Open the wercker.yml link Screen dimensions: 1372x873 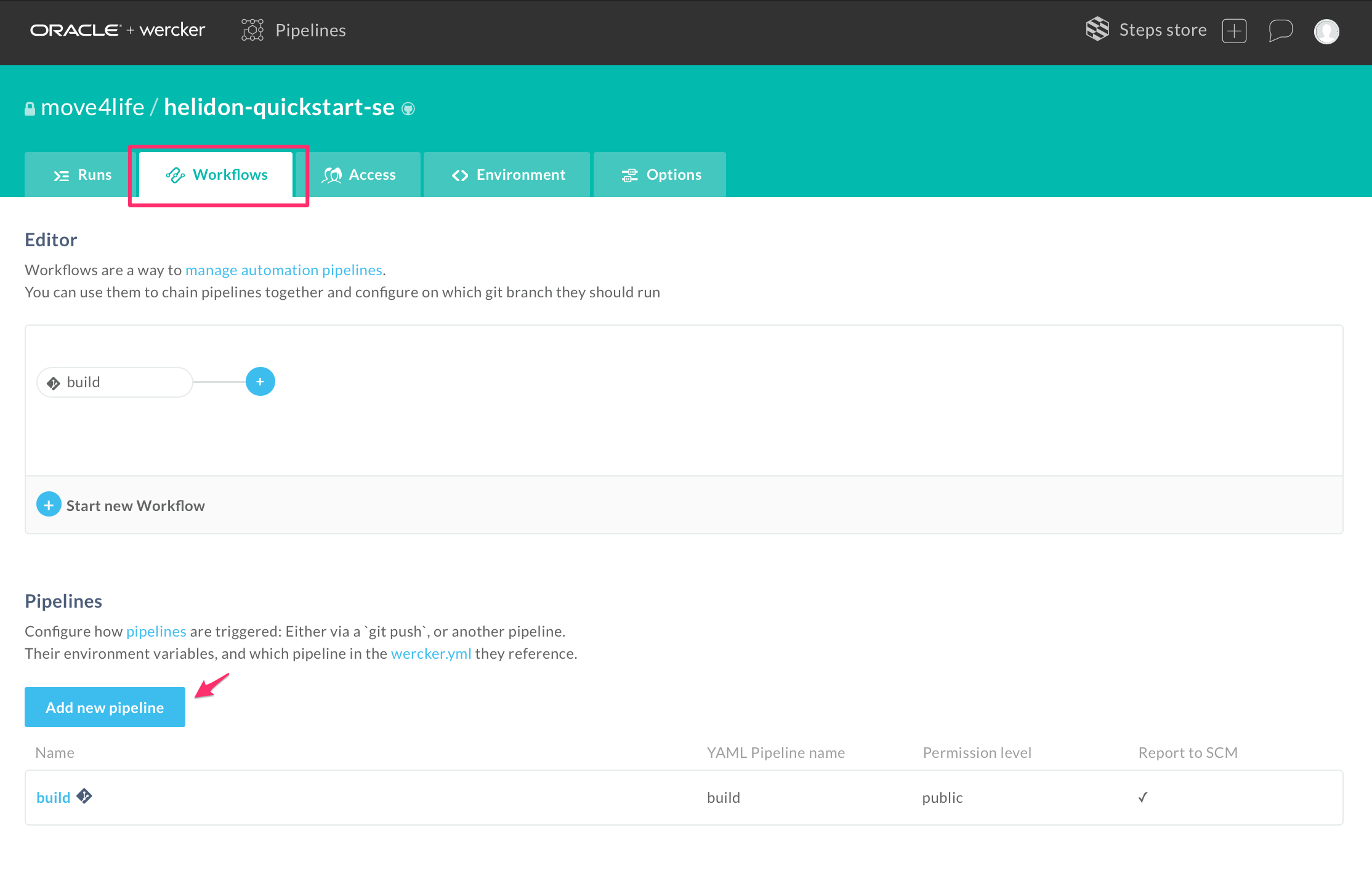430,654
